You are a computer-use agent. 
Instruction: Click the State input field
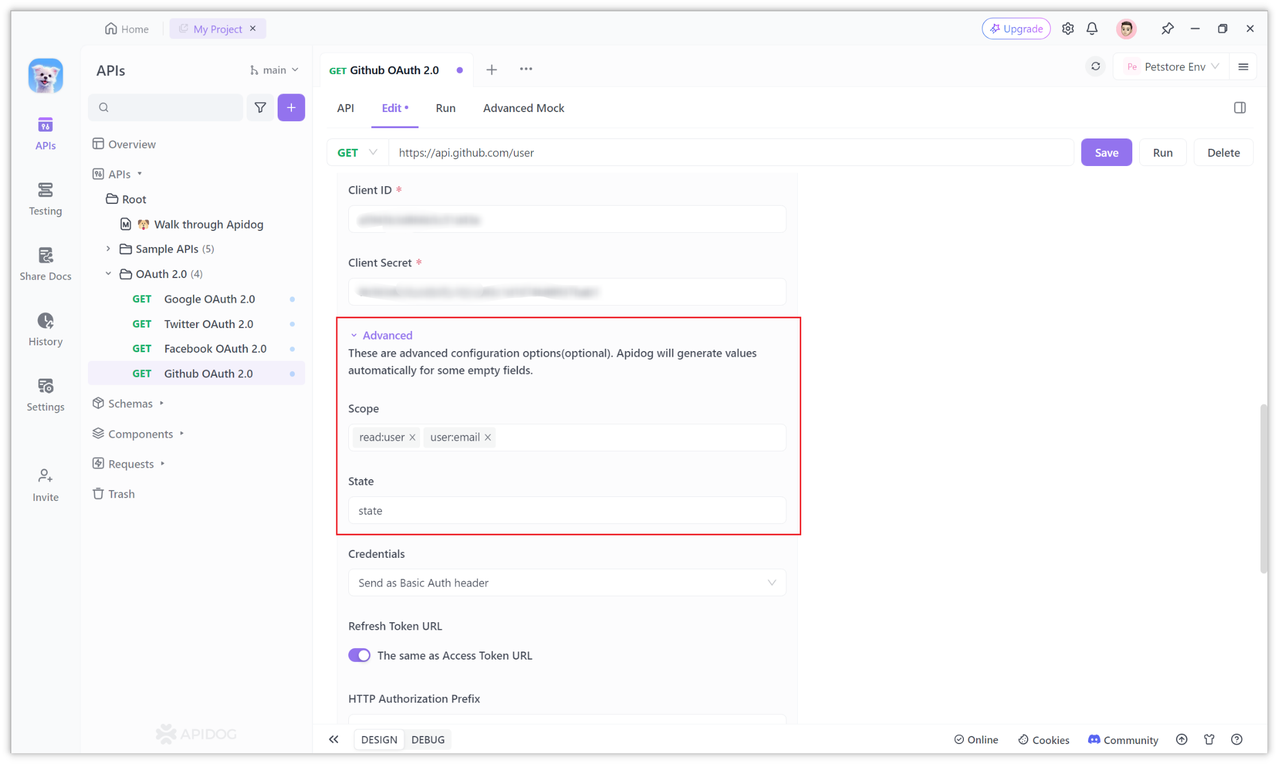click(x=567, y=511)
